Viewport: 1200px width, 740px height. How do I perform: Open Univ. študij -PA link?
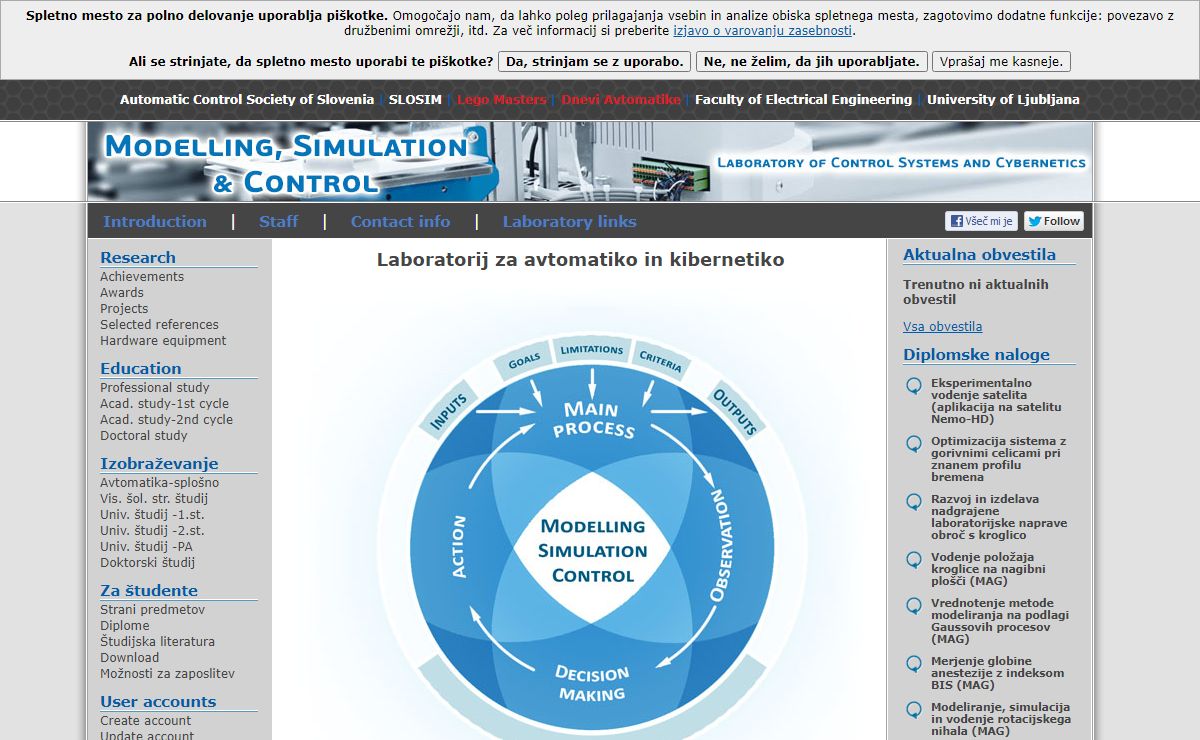pyautogui.click(x=146, y=546)
